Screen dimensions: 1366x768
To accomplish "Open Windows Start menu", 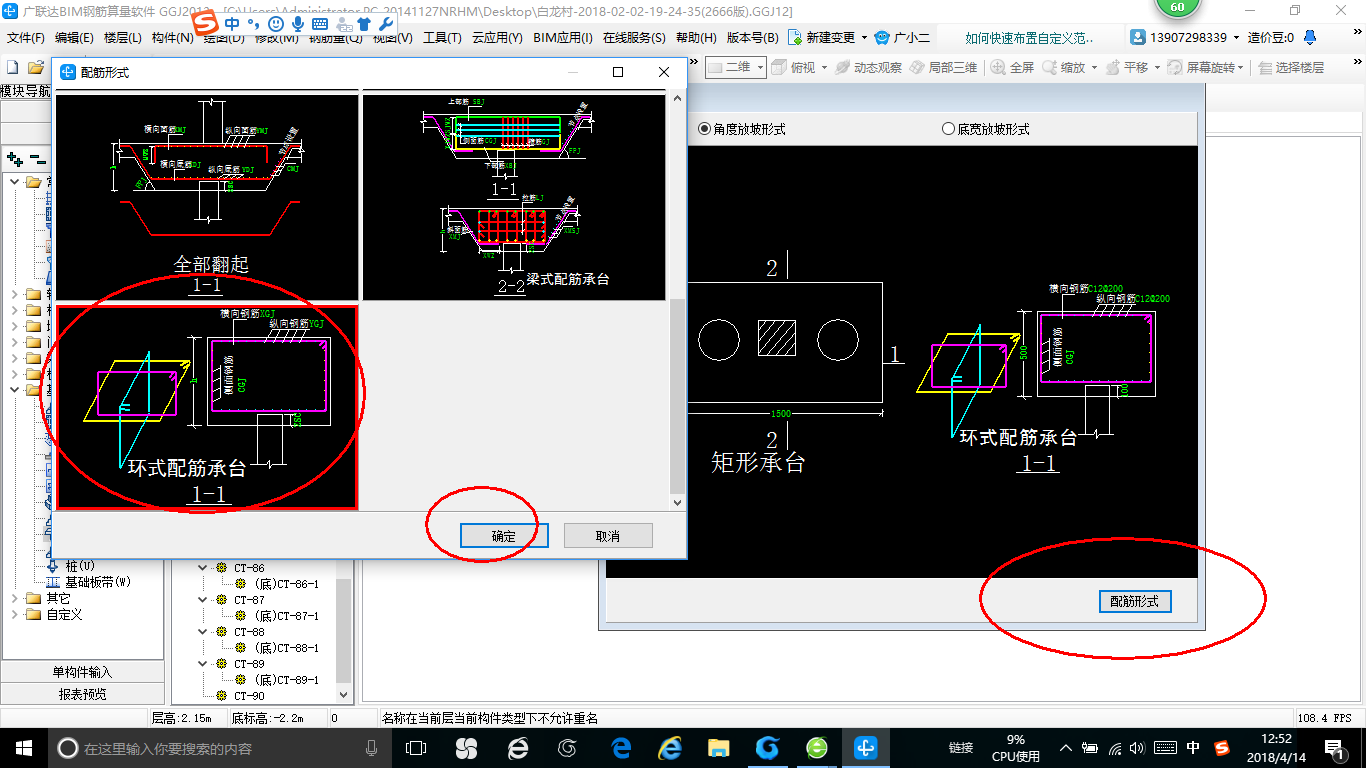I will click(23, 747).
